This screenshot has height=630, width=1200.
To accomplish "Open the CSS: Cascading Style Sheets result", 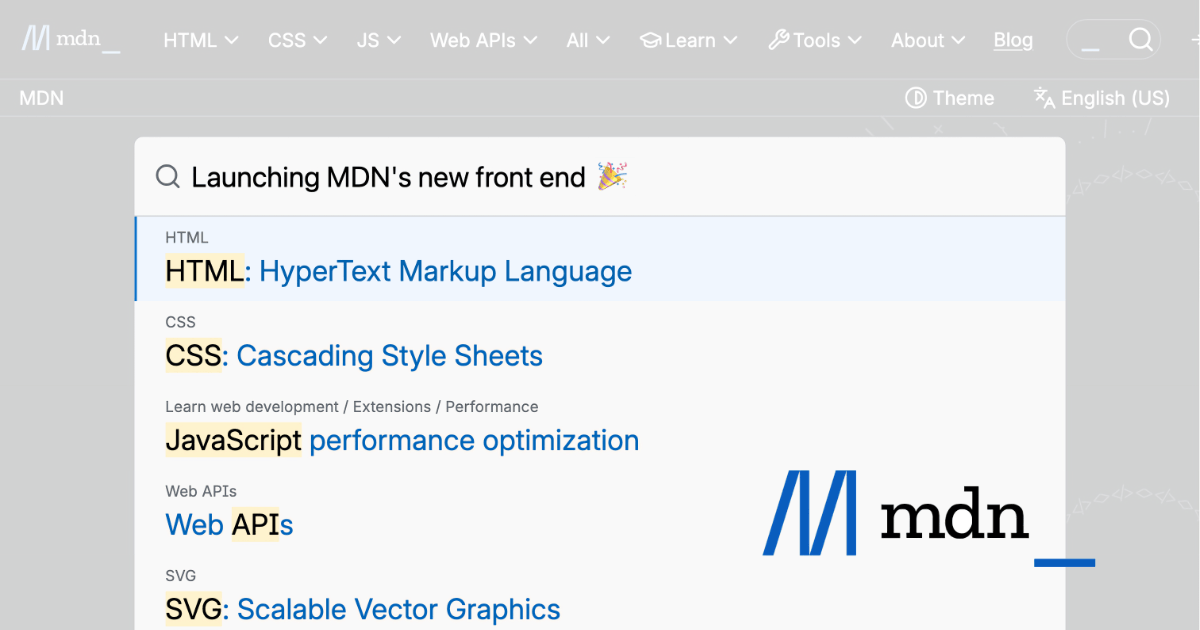I will tap(353, 356).
